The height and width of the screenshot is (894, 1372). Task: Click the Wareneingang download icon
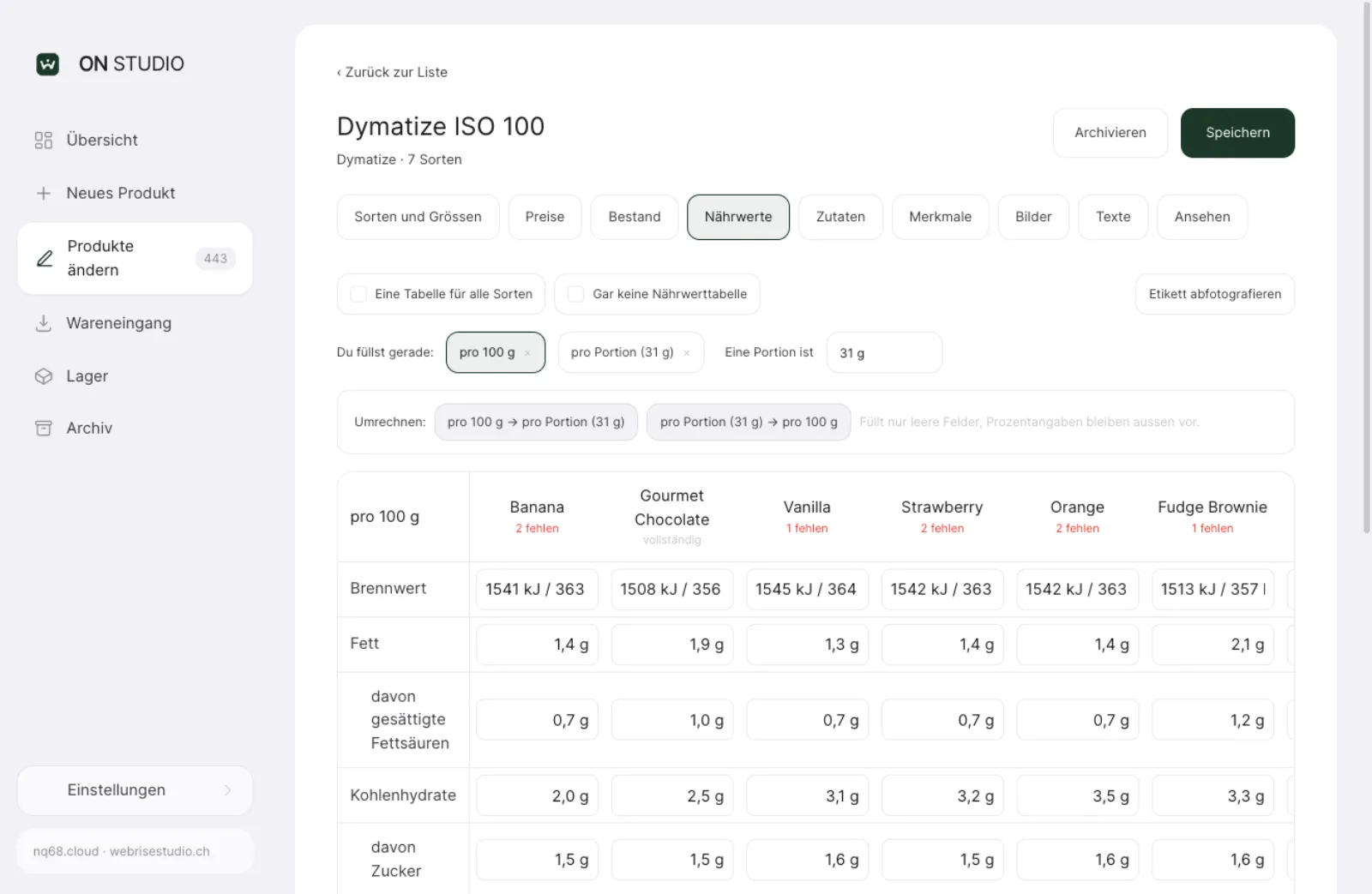coord(44,323)
